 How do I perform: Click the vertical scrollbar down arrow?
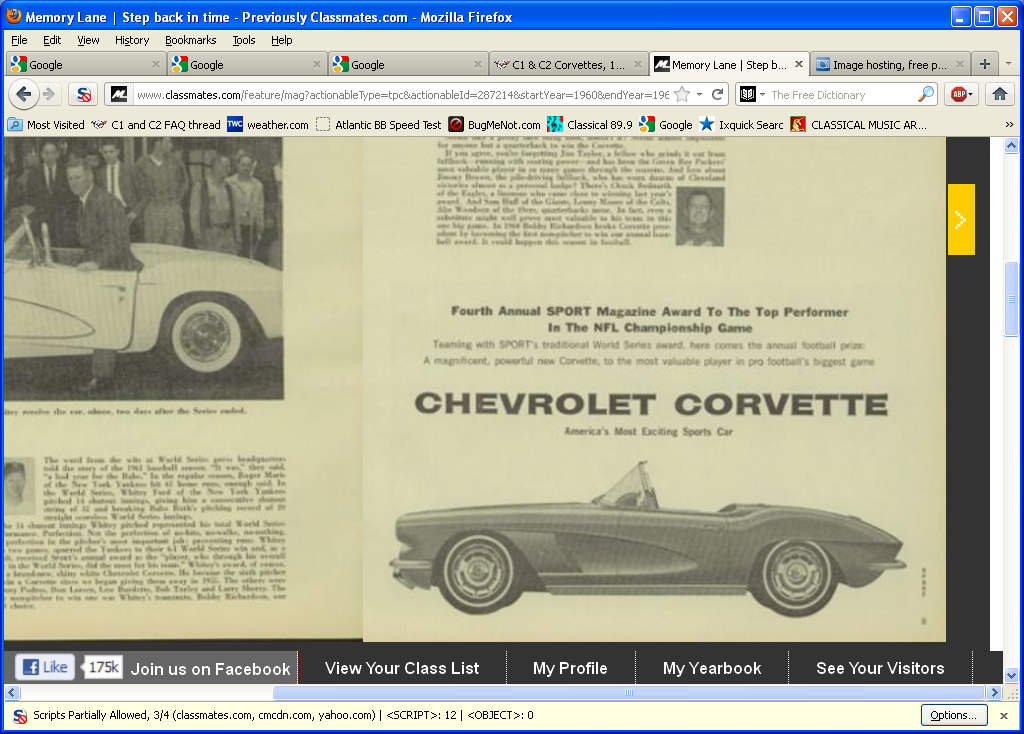pos(1011,676)
